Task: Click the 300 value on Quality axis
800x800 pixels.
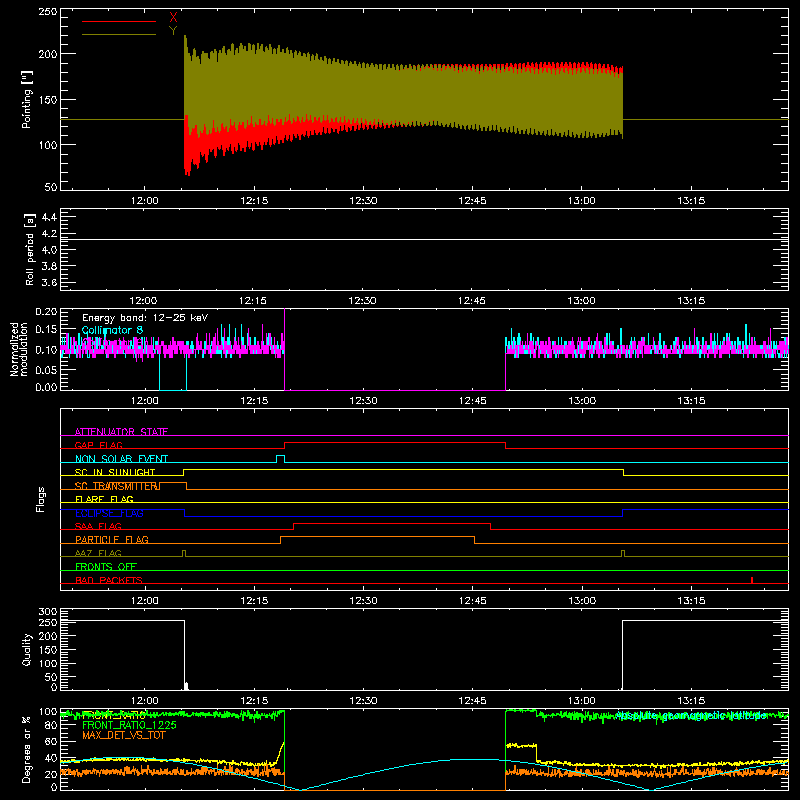Action: (48, 612)
